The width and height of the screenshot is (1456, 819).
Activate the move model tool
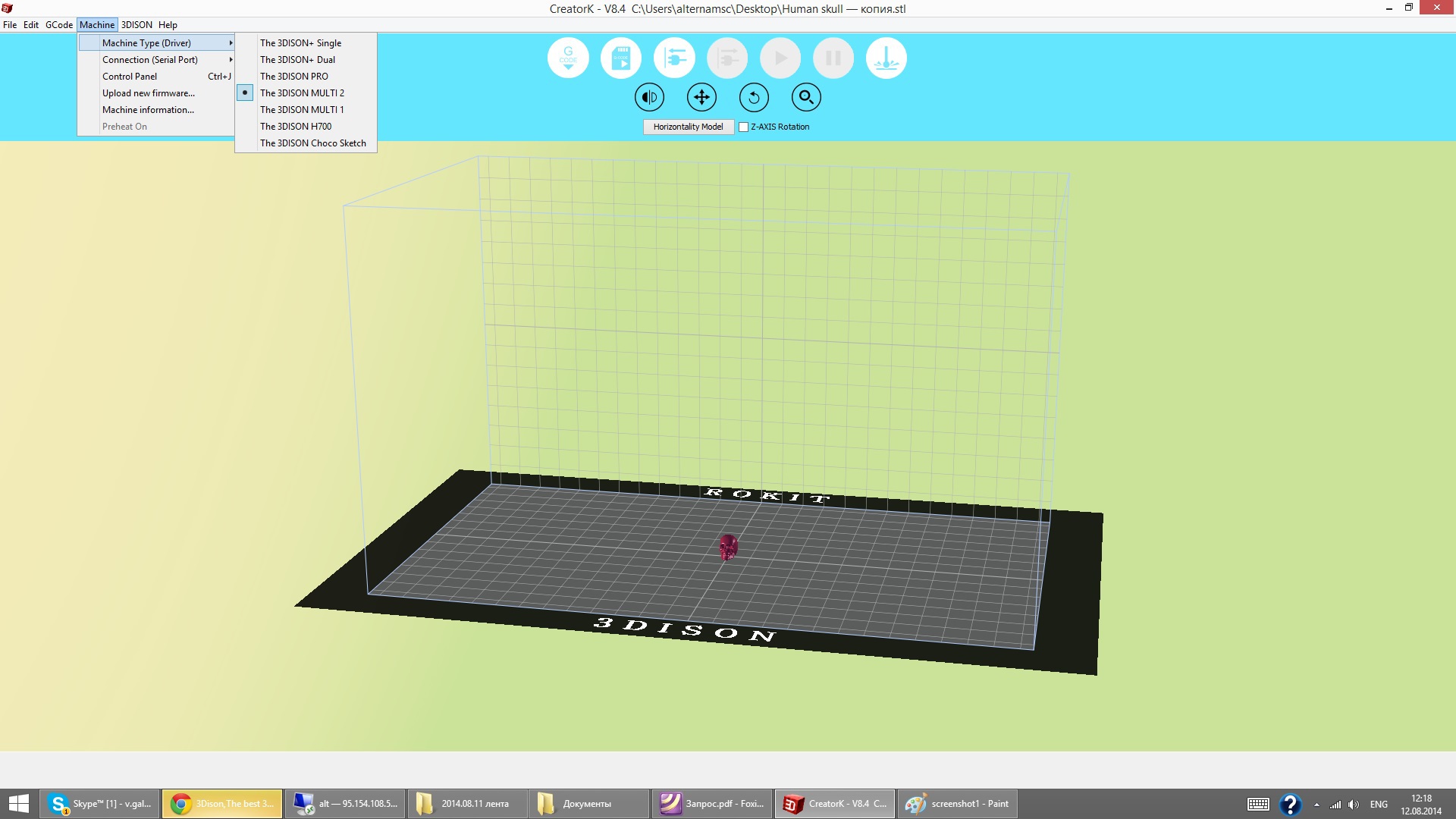[x=701, y=97]
